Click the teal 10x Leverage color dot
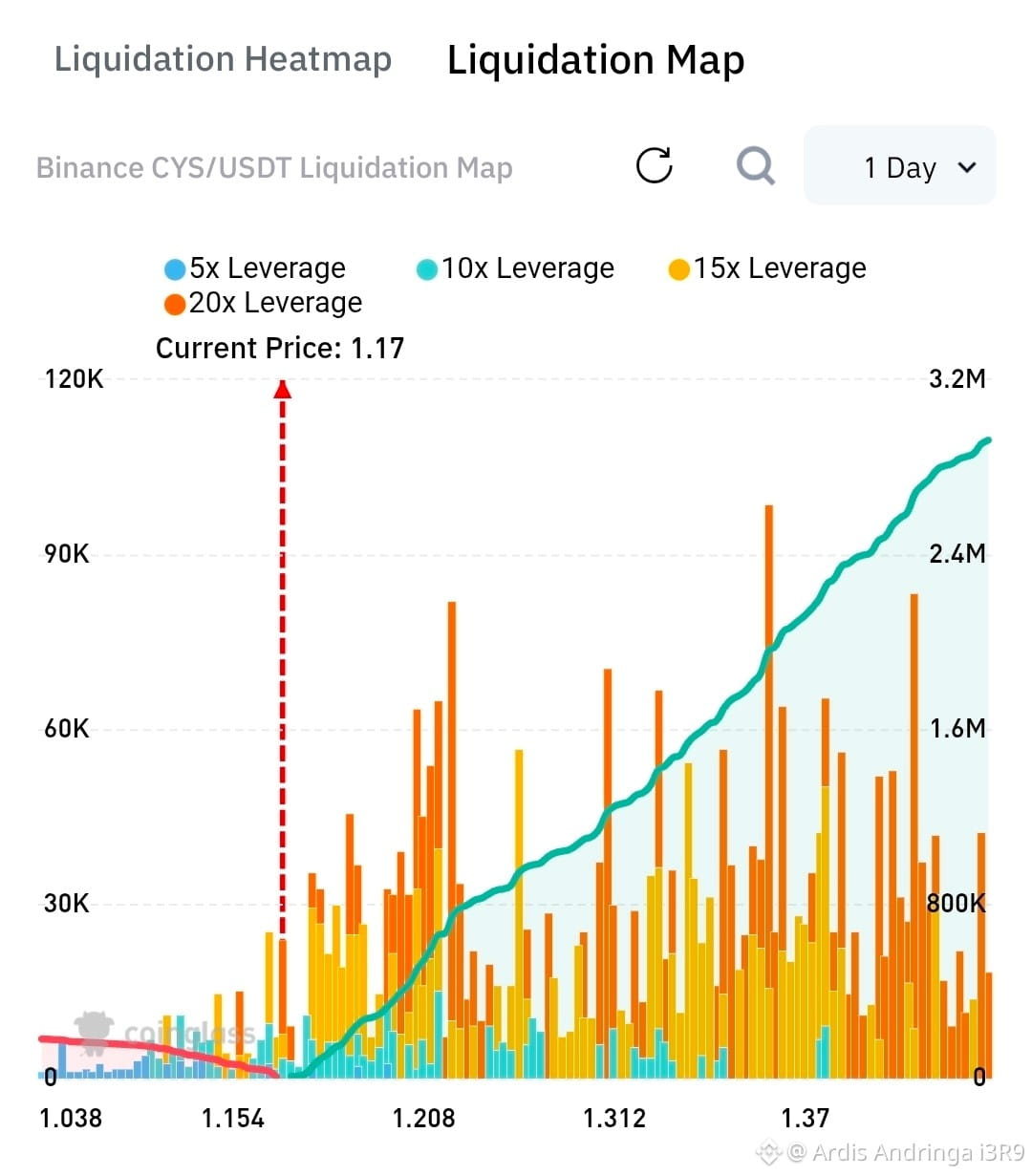Viewport: 1032px width, 1176px height. tap(427, 269)
